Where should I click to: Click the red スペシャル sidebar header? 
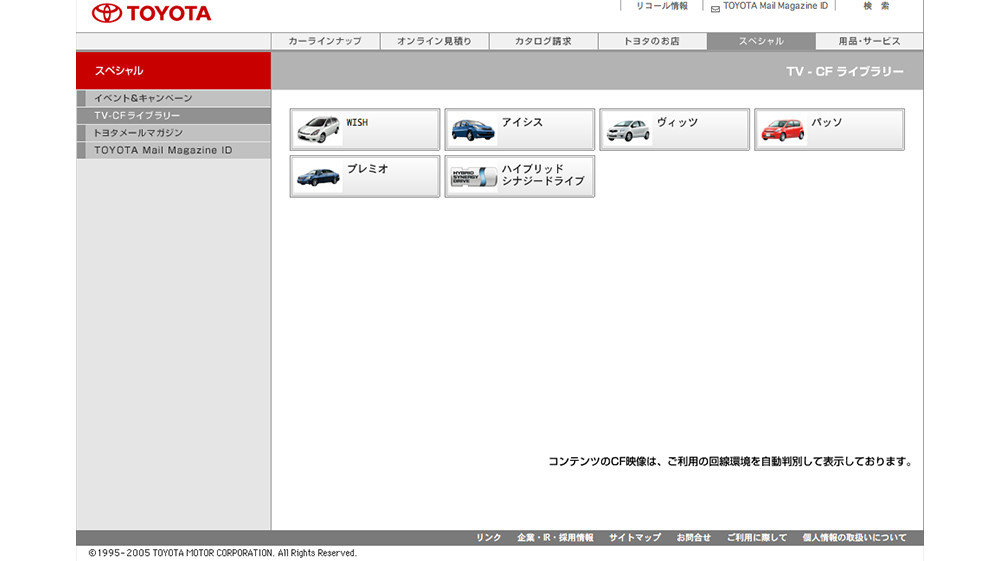[x=173, y=71]
